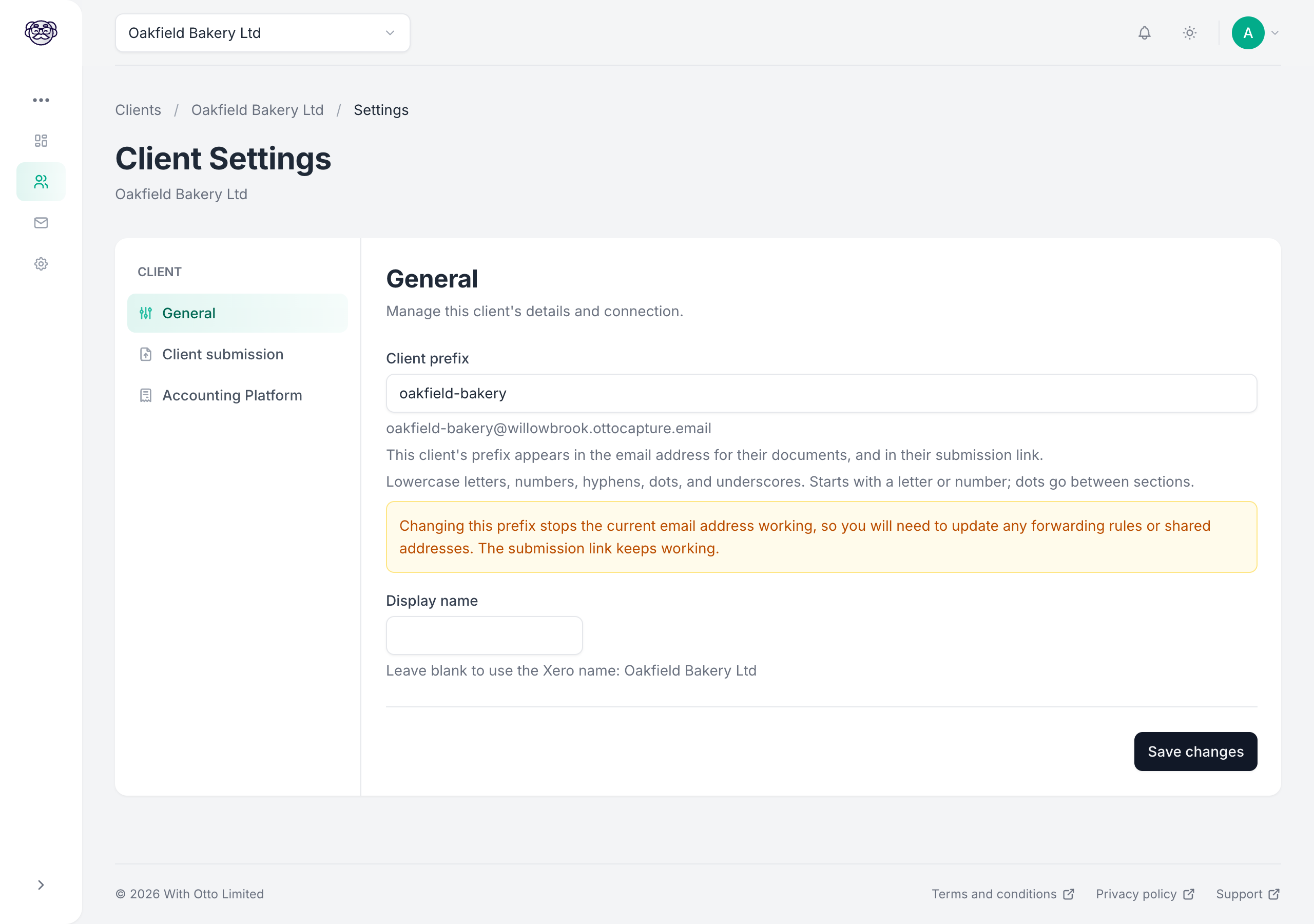Click the copyright With Otto Limited text
1314x924 pixels.
tap(190, 894)
